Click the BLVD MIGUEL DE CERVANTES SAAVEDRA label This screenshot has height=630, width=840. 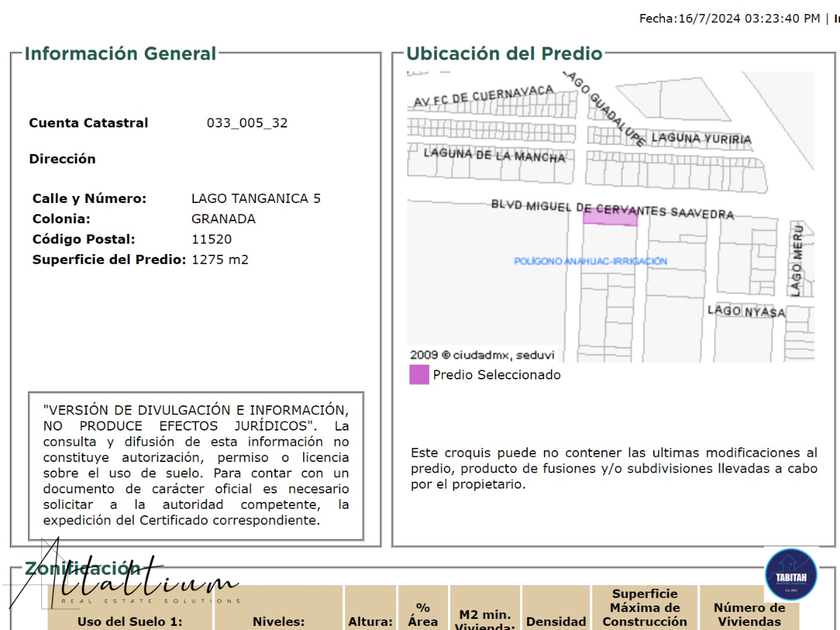[x=612, y=209]
